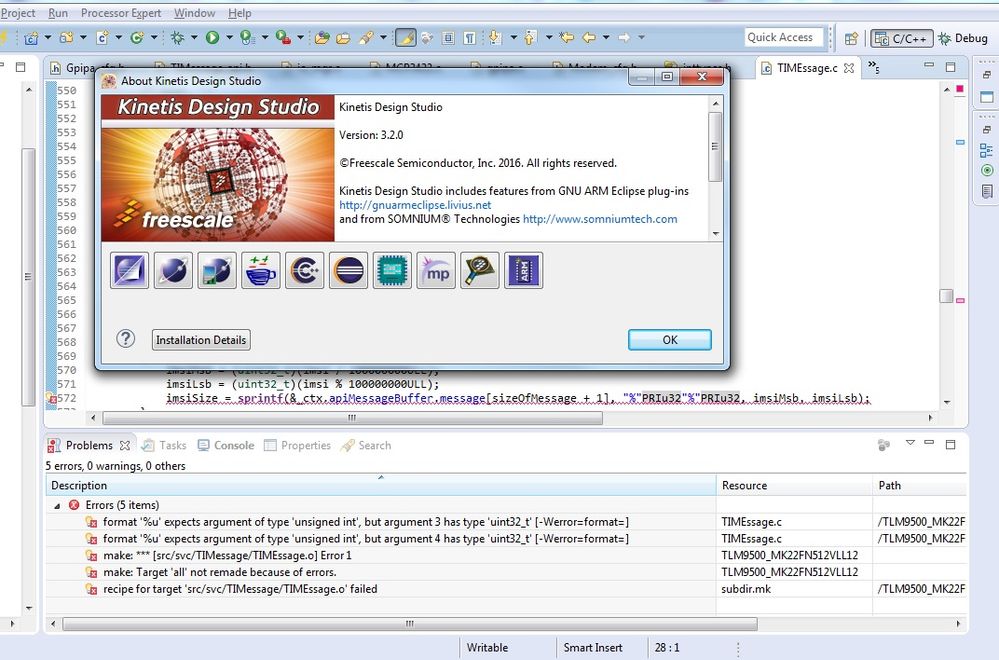
Task: Open the Processor Expert menu
Action: [121, 13]
